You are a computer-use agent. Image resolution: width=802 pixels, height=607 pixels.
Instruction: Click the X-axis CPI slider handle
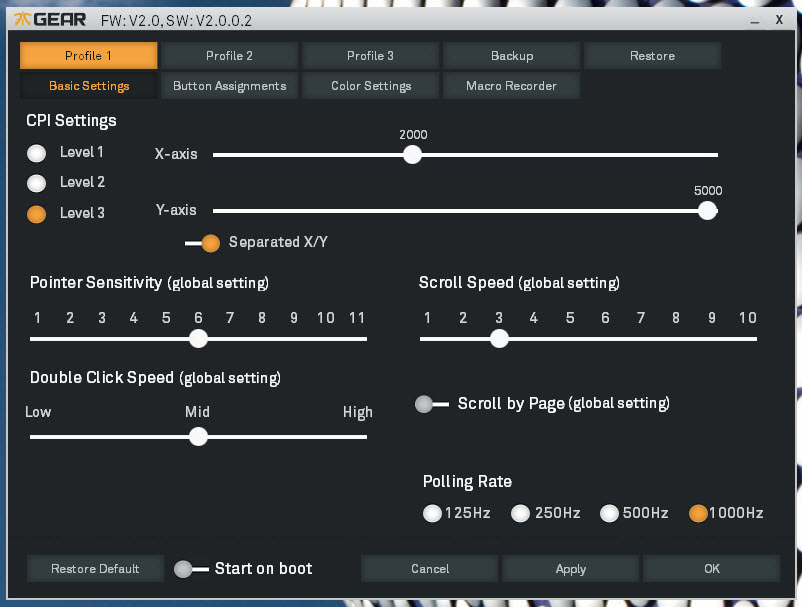pos(412,154)
